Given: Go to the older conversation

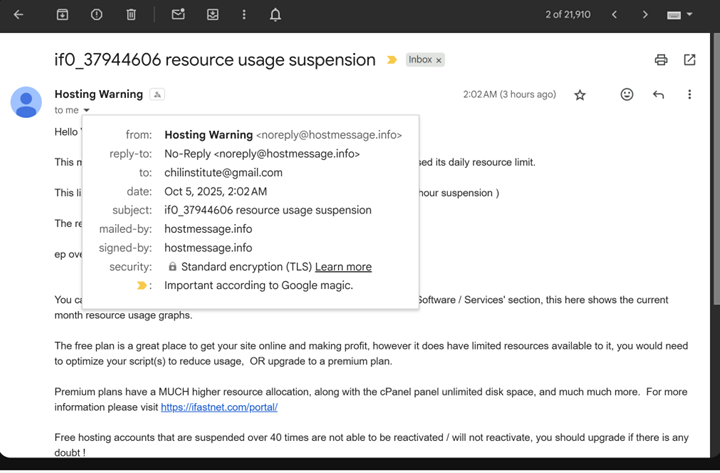Looking at the screenshot, I should click(645, 15).
